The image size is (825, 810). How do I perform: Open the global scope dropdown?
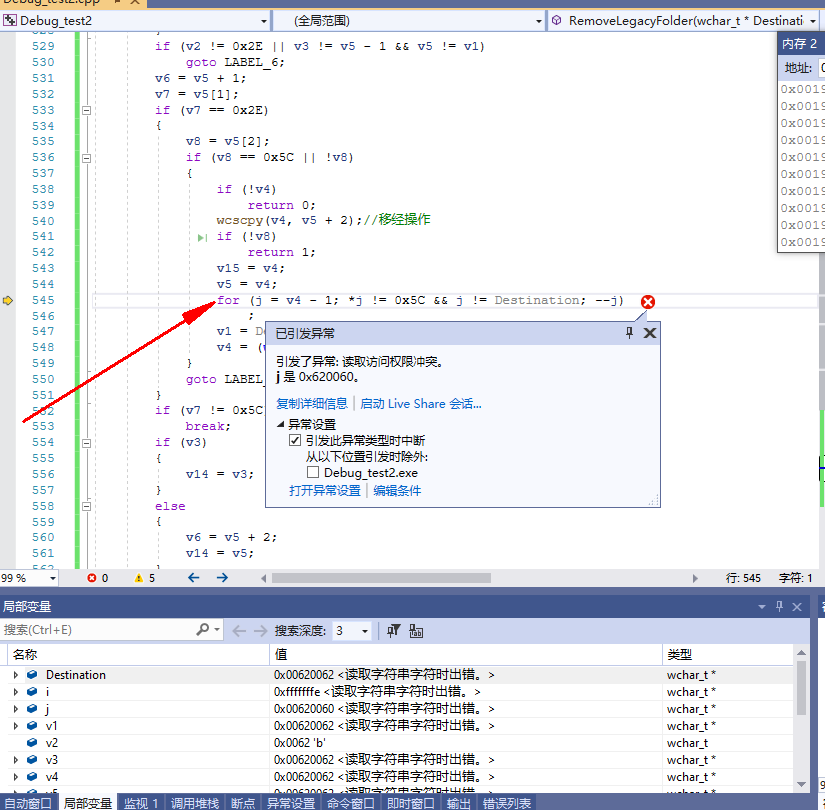point(538,21)
